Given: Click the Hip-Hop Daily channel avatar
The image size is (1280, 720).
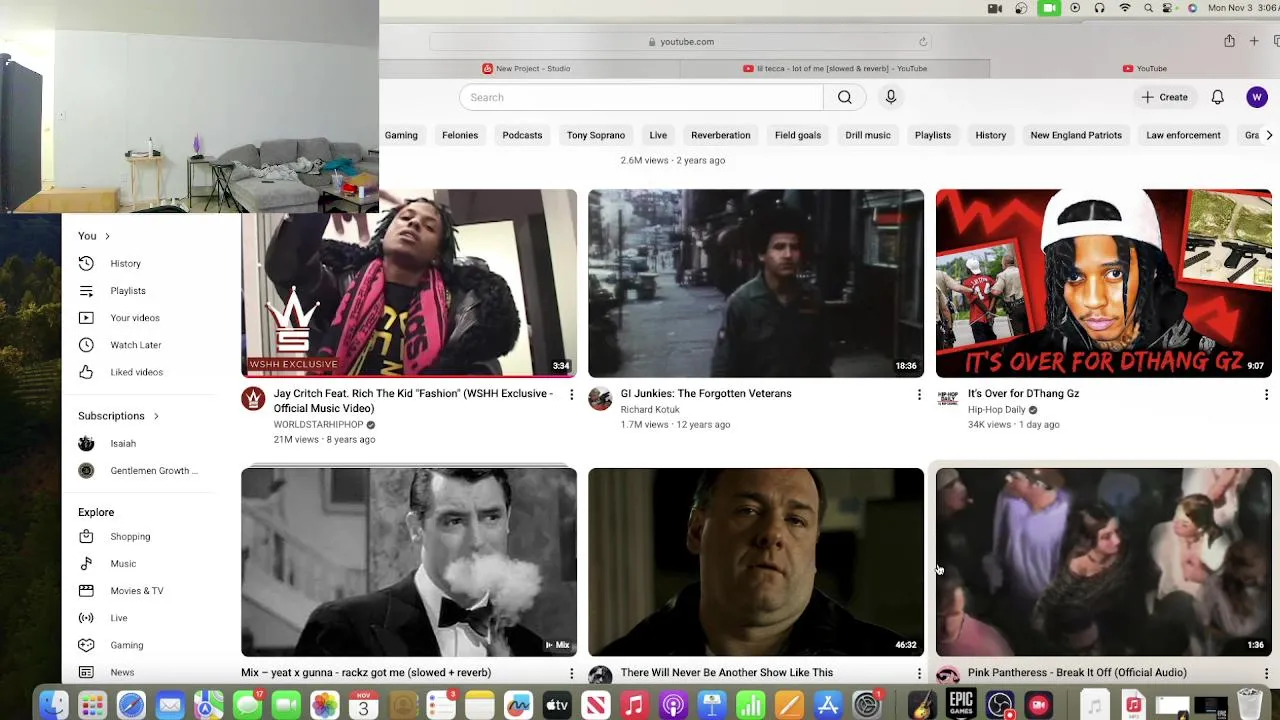Looking at the screenshot, I should click(947, 399).
